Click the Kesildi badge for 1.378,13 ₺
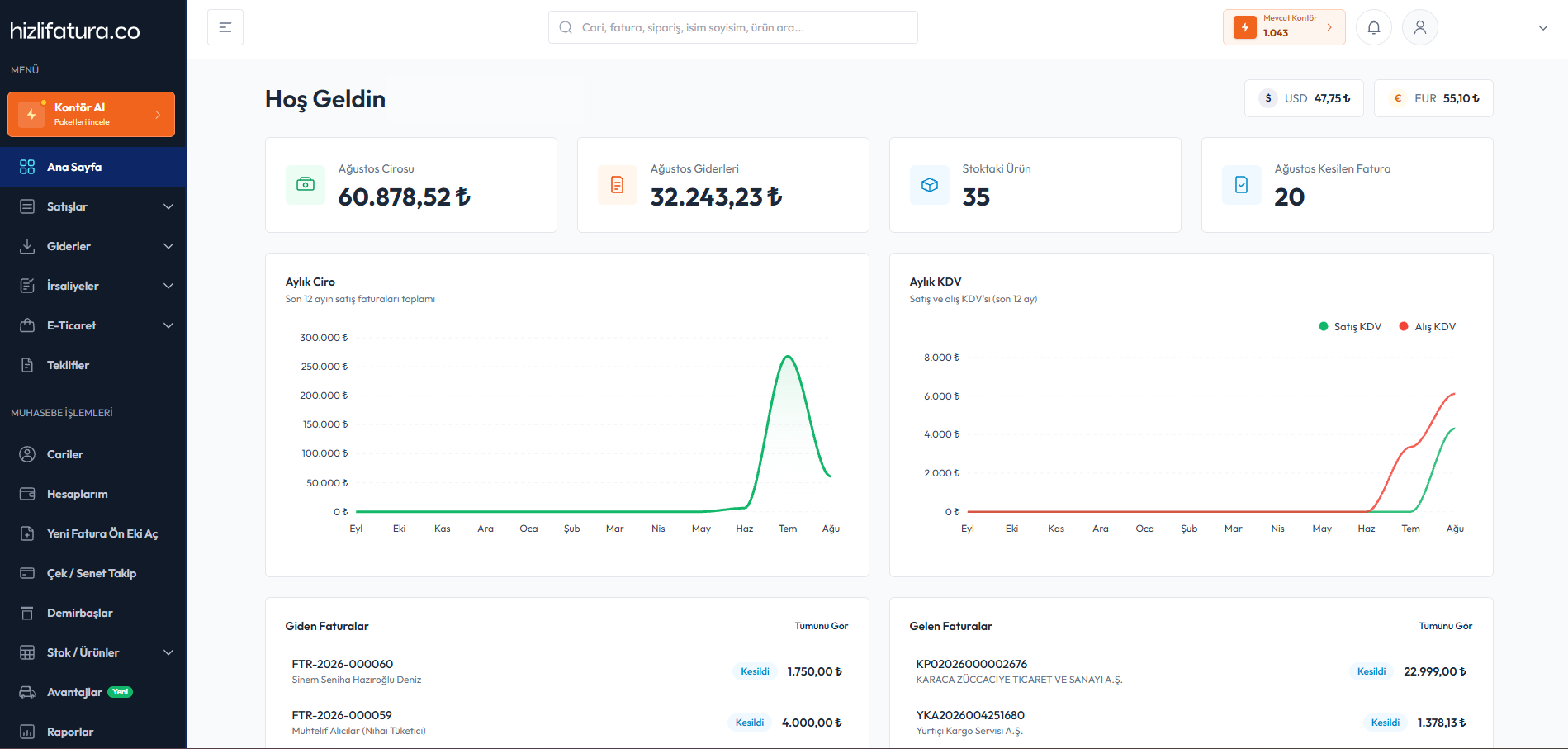1568x749 pixels. tap(1386, 723)
